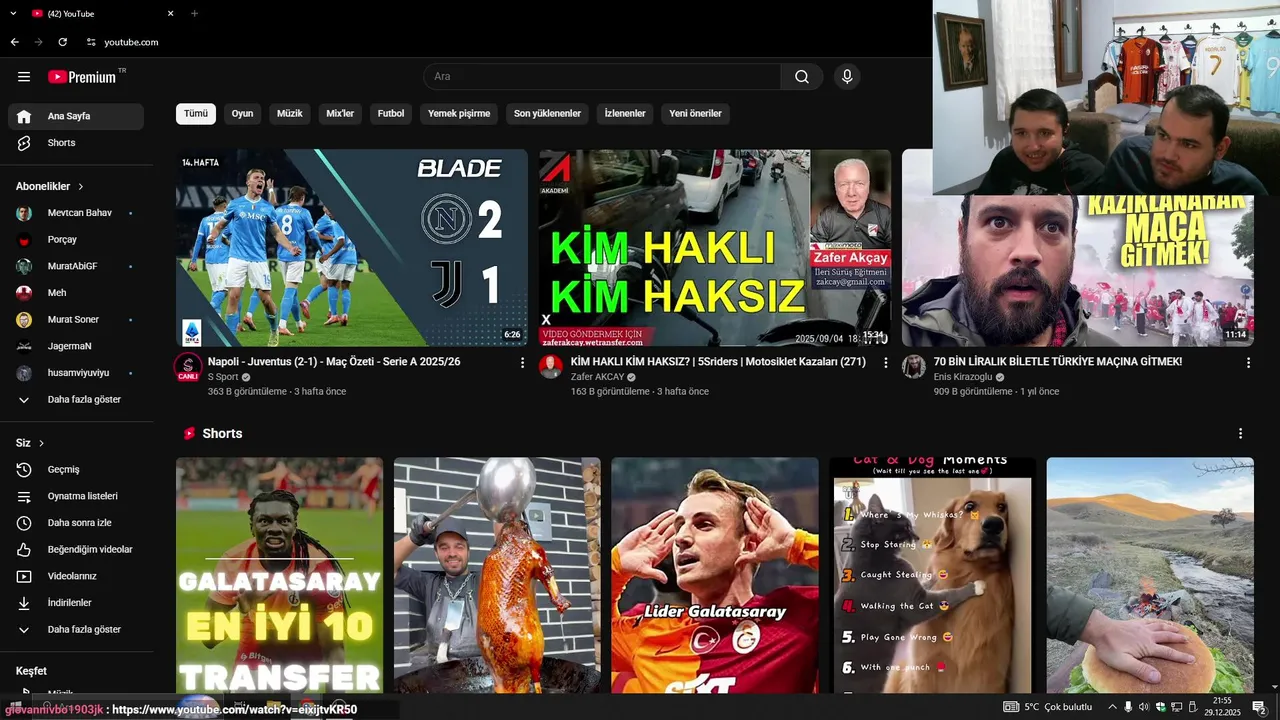Open KİM HAKLI KİM HAKSIZ thumbnail
1280x720 pixels.
715,248
